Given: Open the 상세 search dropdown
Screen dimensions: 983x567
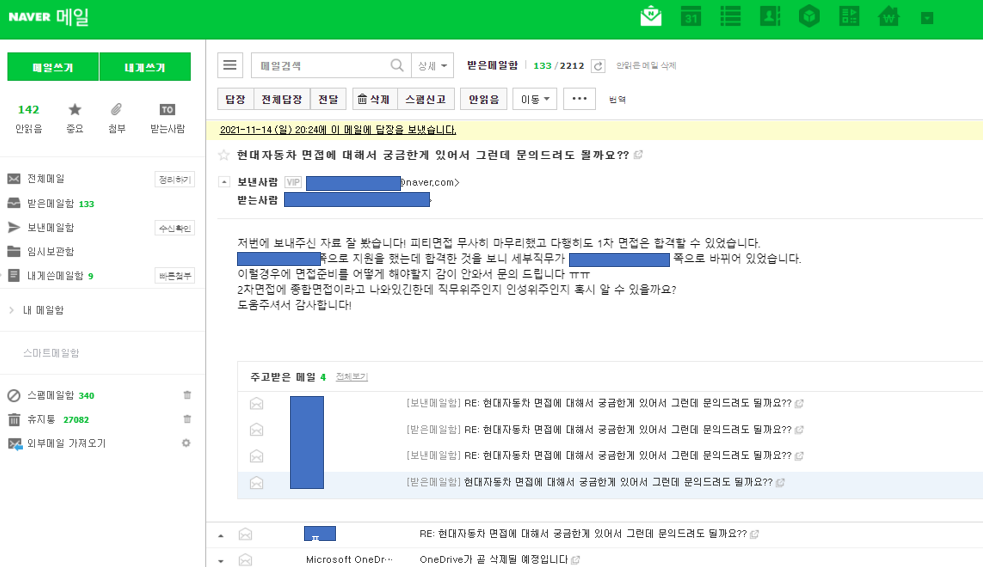Looking at the screenshot, I should click(x=432, y=65).
